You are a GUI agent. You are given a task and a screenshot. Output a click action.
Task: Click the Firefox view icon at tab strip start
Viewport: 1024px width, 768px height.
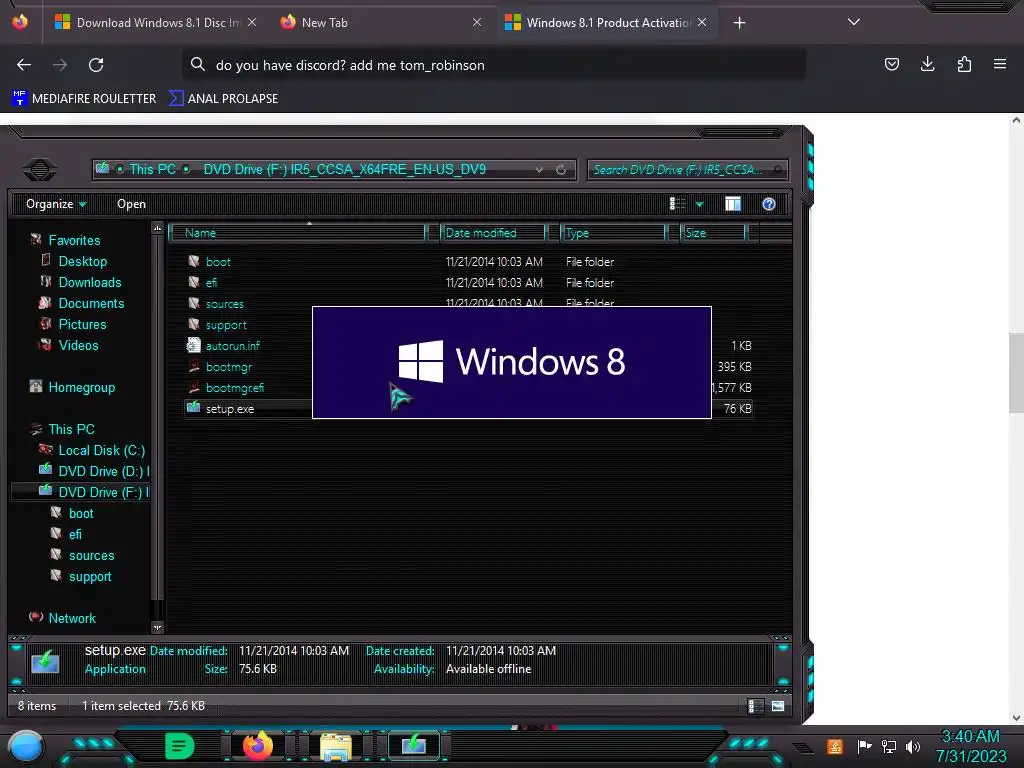point(20,22)
